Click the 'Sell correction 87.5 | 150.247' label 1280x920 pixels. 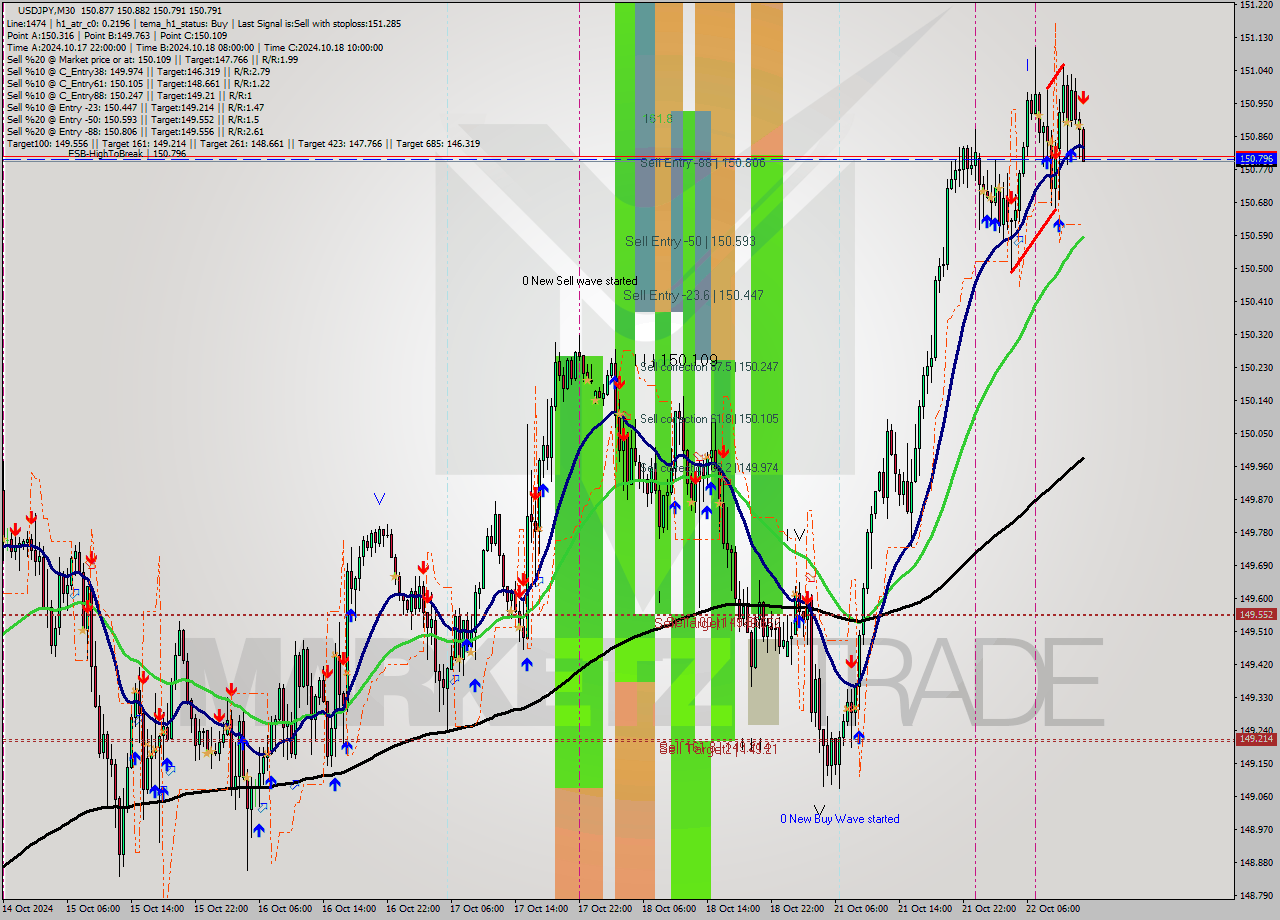click(x=709, y=367)
